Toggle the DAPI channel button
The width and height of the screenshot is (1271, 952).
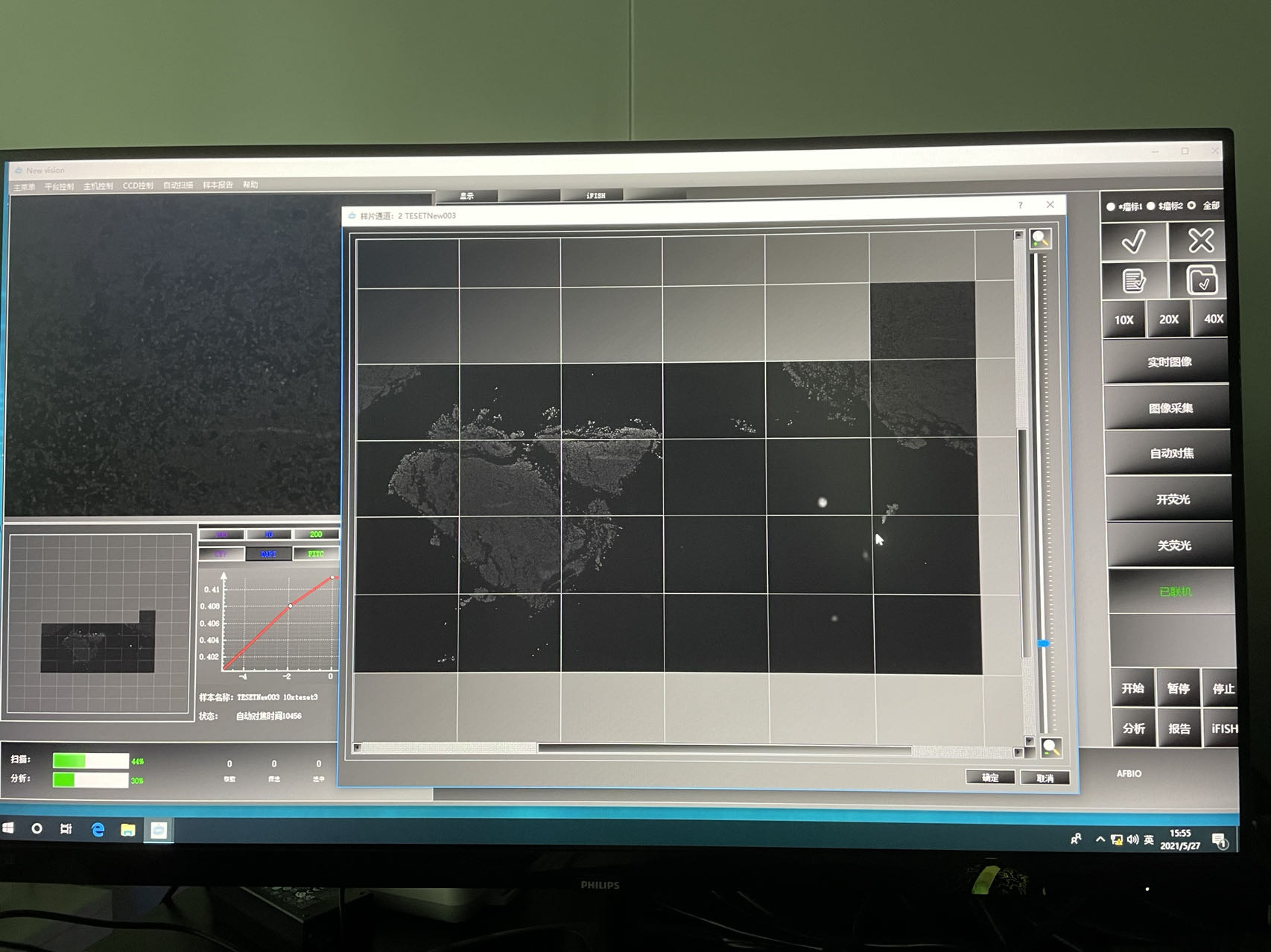268,553
